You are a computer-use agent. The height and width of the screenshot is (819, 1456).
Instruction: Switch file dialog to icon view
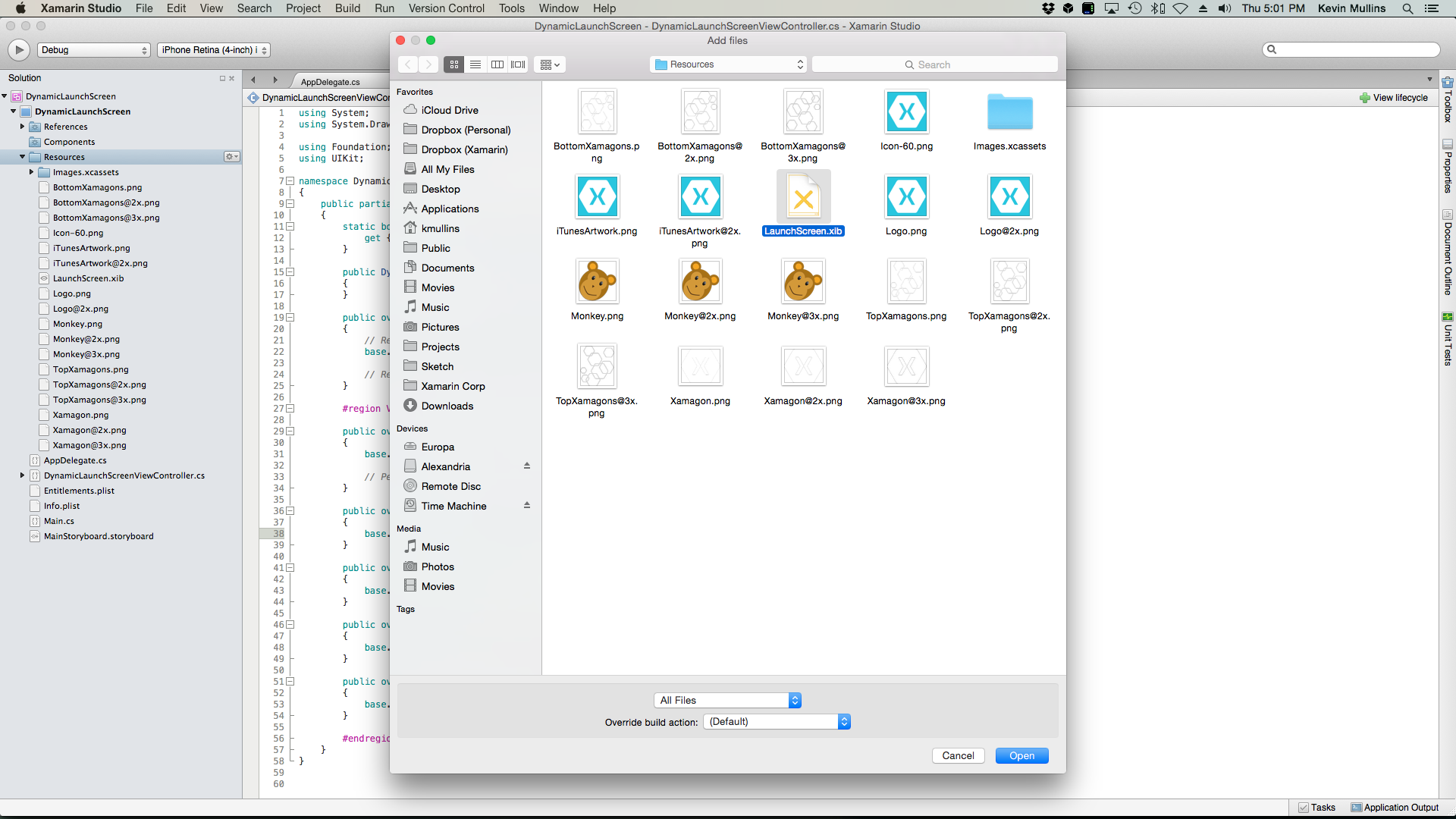454,64
